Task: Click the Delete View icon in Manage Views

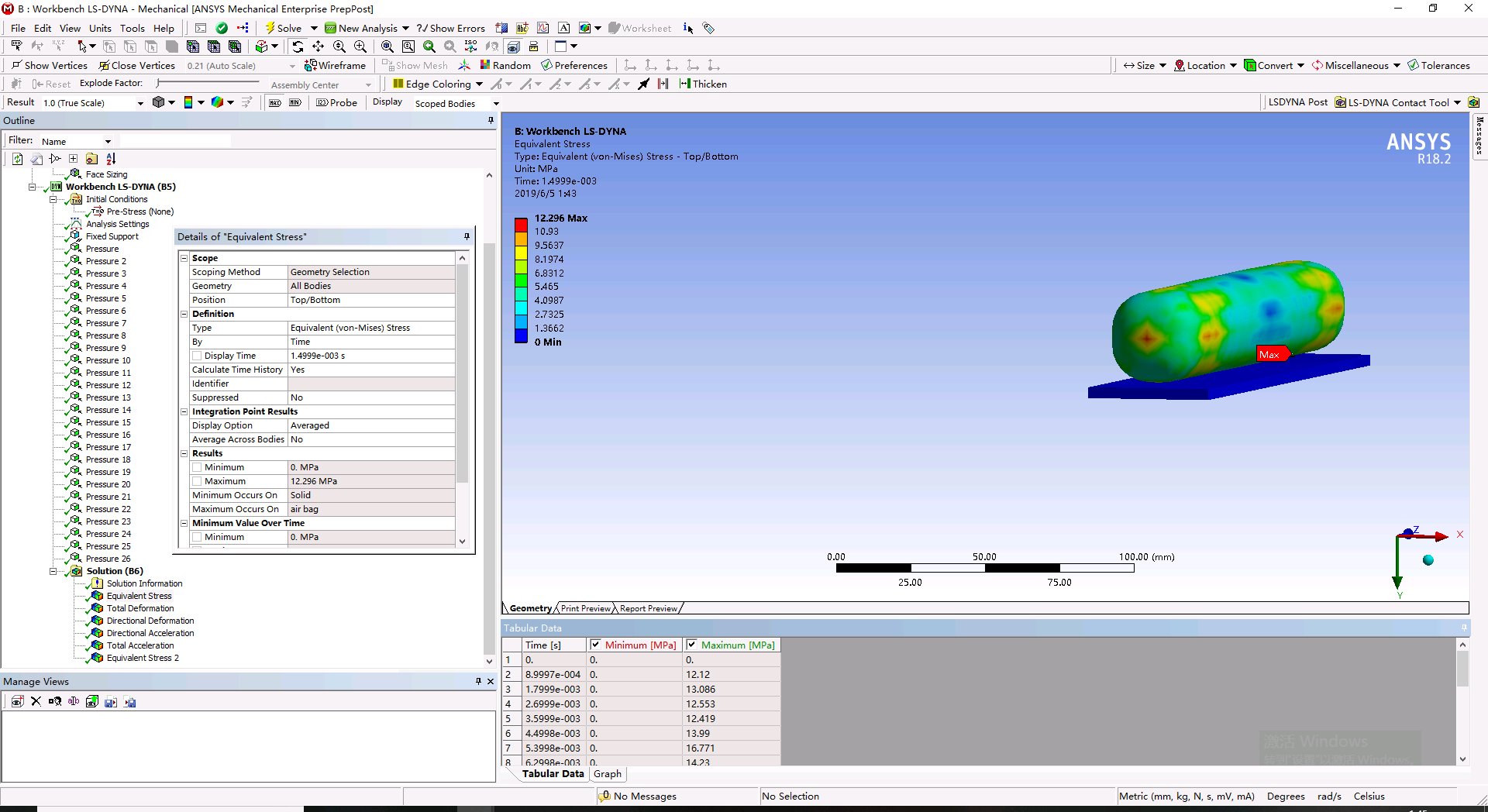Action: [x=36, y=702]
